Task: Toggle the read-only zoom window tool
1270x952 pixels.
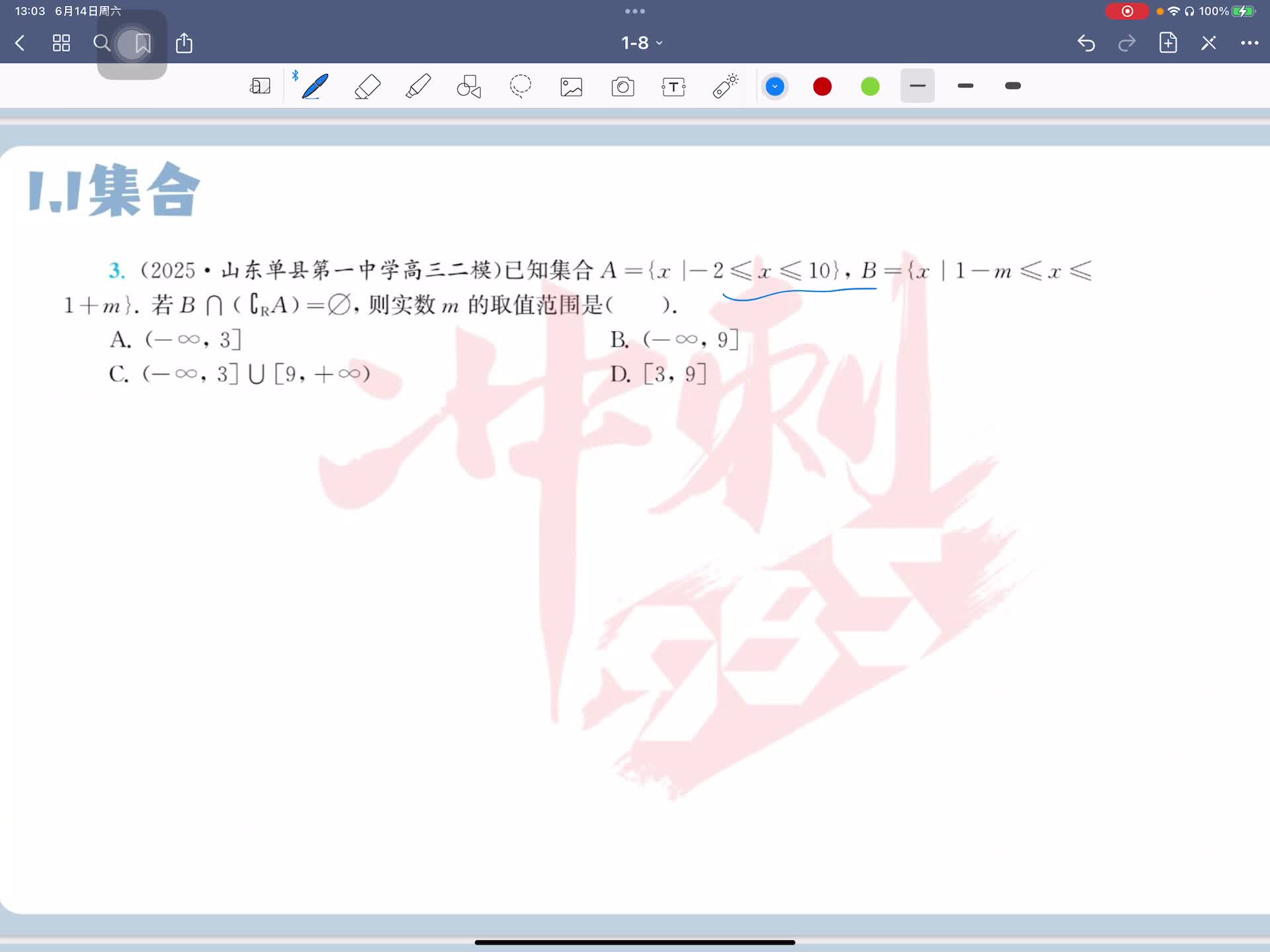Action: (x=260, y=87)
